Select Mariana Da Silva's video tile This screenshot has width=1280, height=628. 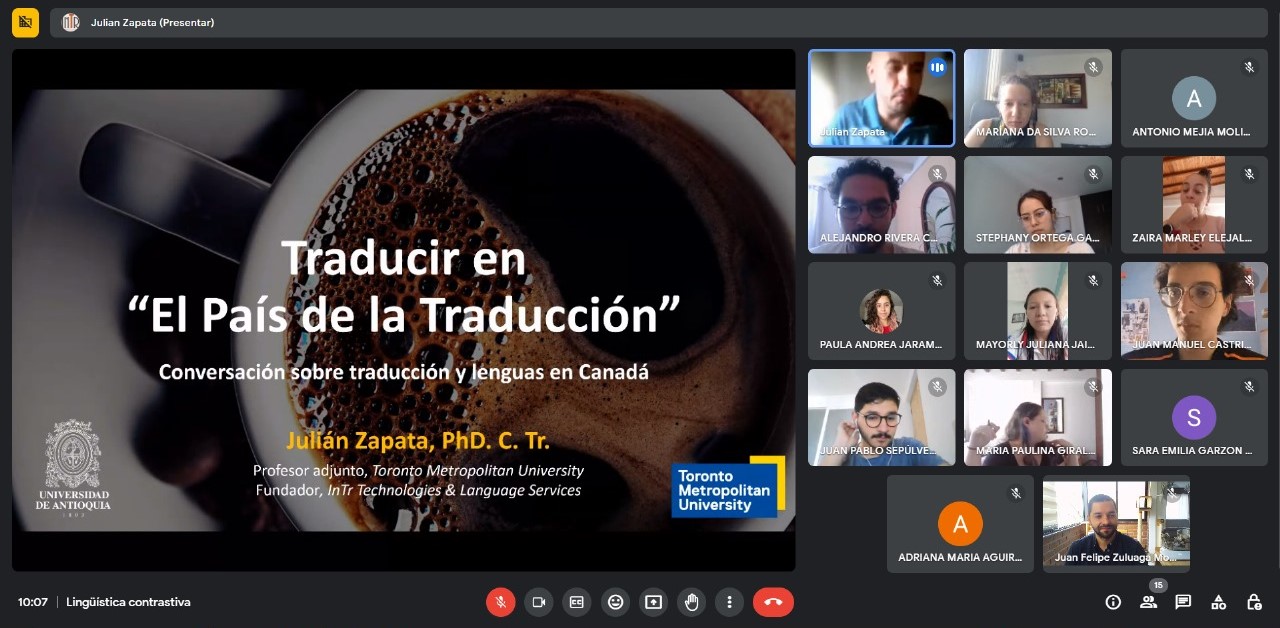pos(1038,98)
